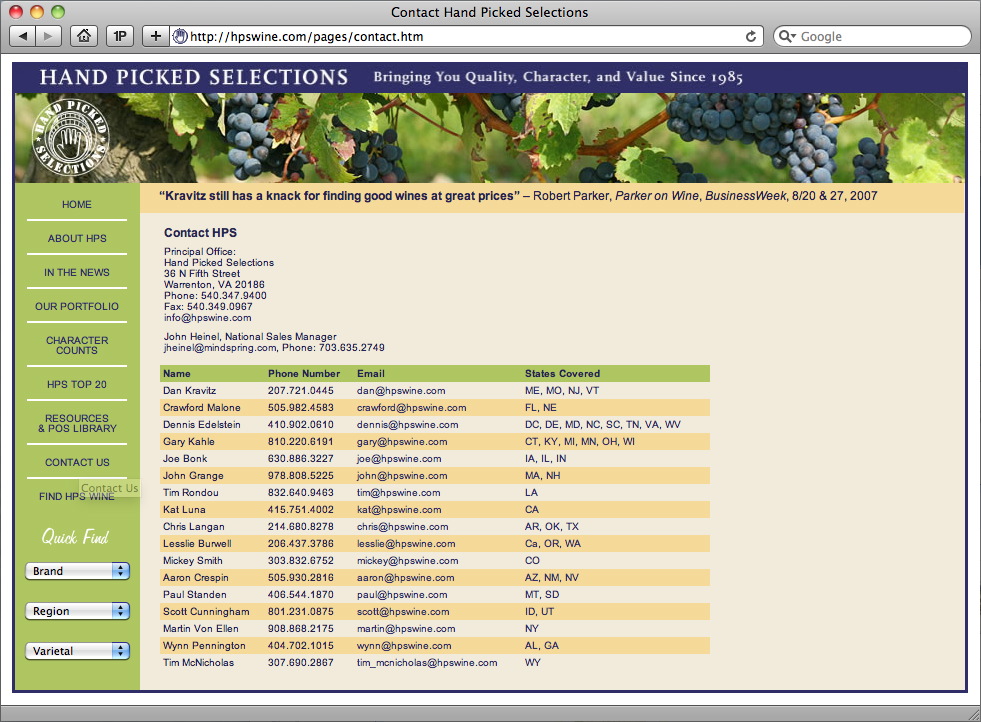Screen dimensions: 981x722
Task: Click the Email column header
Action: pos(370,374)
